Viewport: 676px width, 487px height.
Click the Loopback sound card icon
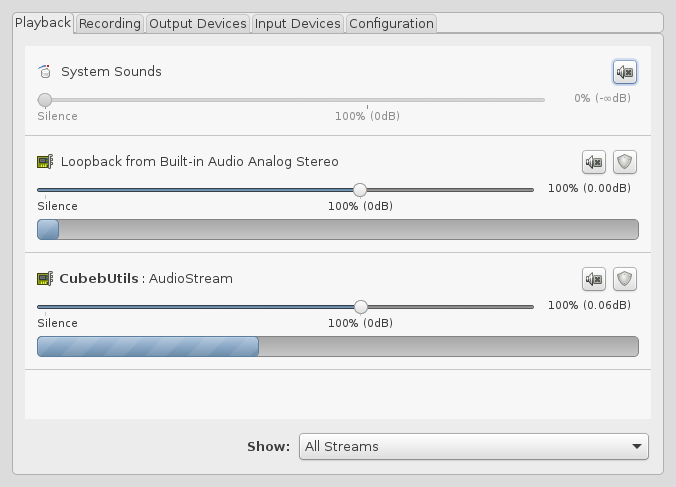coord(45,162)
